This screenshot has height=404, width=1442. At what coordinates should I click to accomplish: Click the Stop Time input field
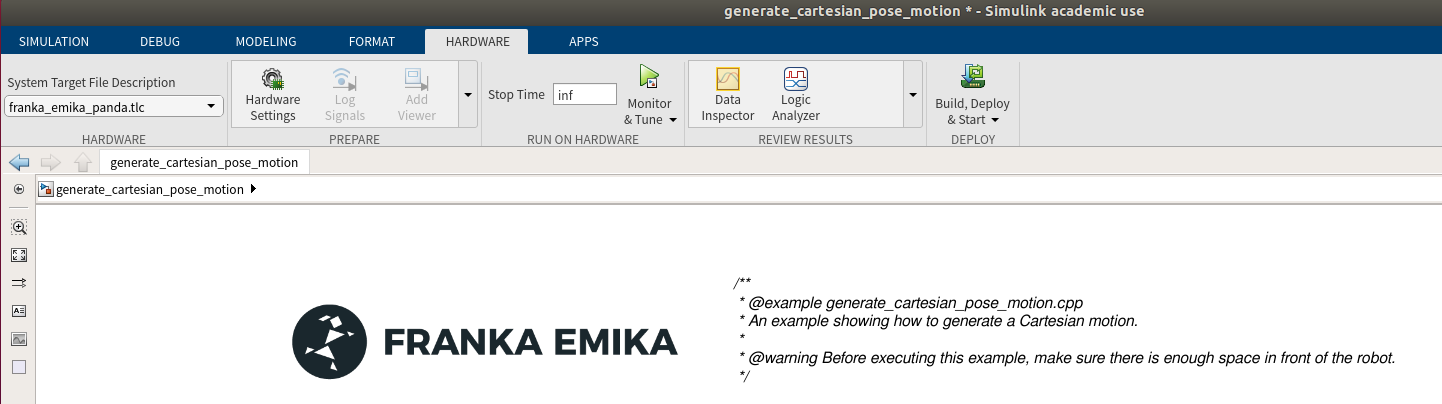click(x=585, y=94)
